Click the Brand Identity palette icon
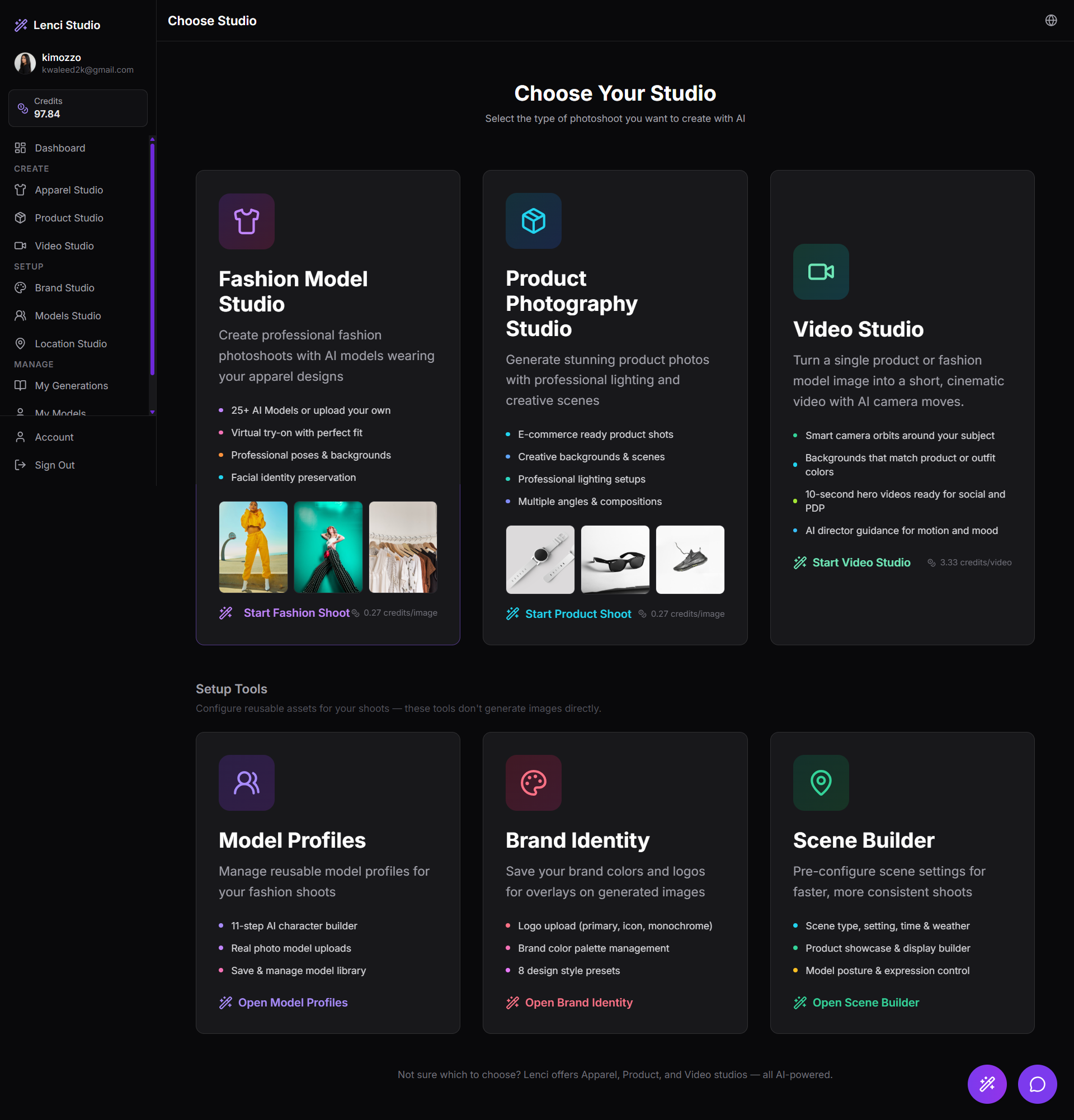 coord(533,782)
